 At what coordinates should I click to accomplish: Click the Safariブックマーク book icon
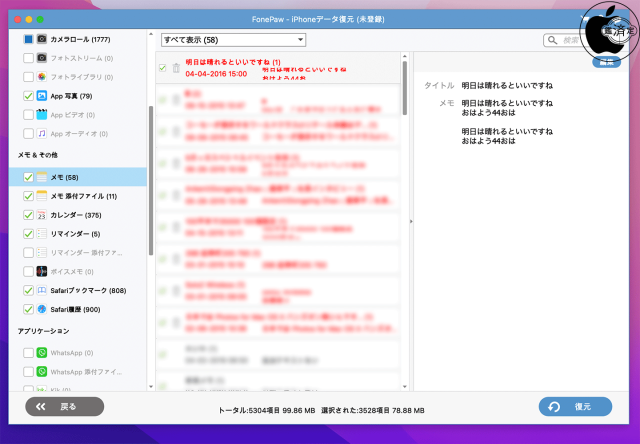tap(42, 290)
